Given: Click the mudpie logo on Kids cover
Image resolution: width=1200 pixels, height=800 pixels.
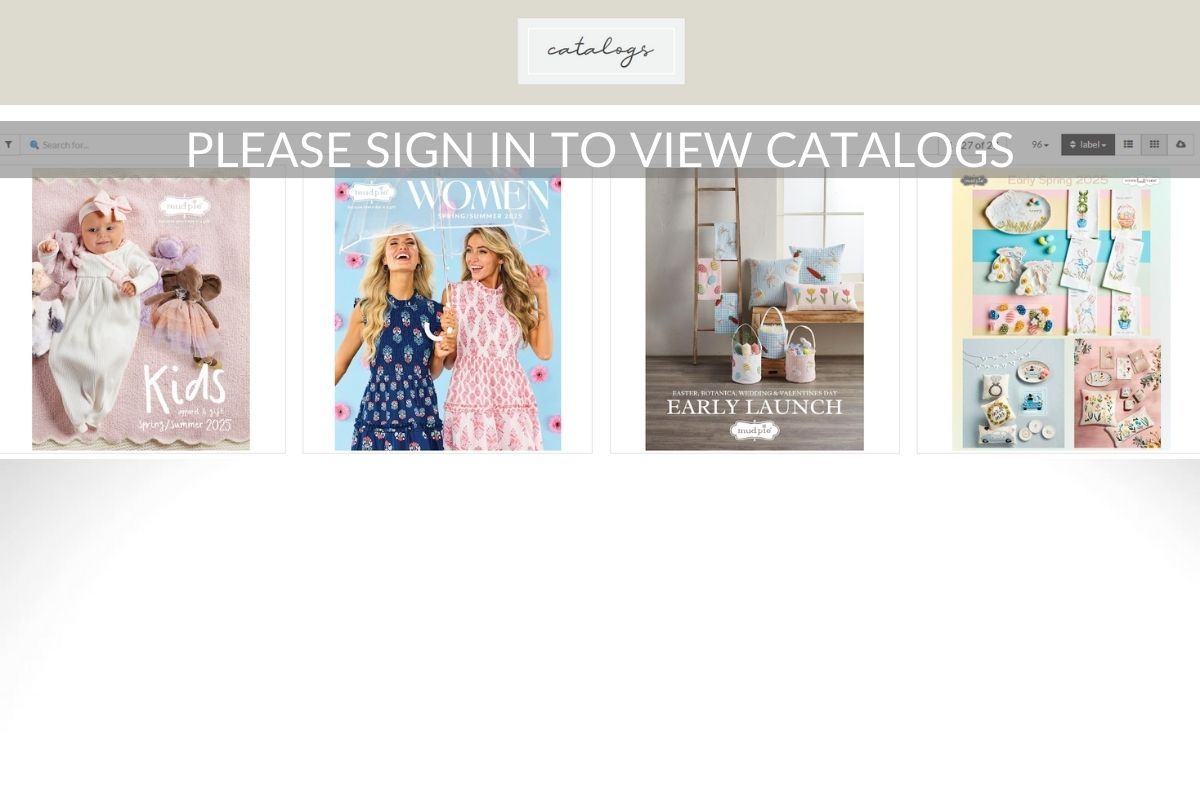Looking at the screenshot, I should [184, 206].
